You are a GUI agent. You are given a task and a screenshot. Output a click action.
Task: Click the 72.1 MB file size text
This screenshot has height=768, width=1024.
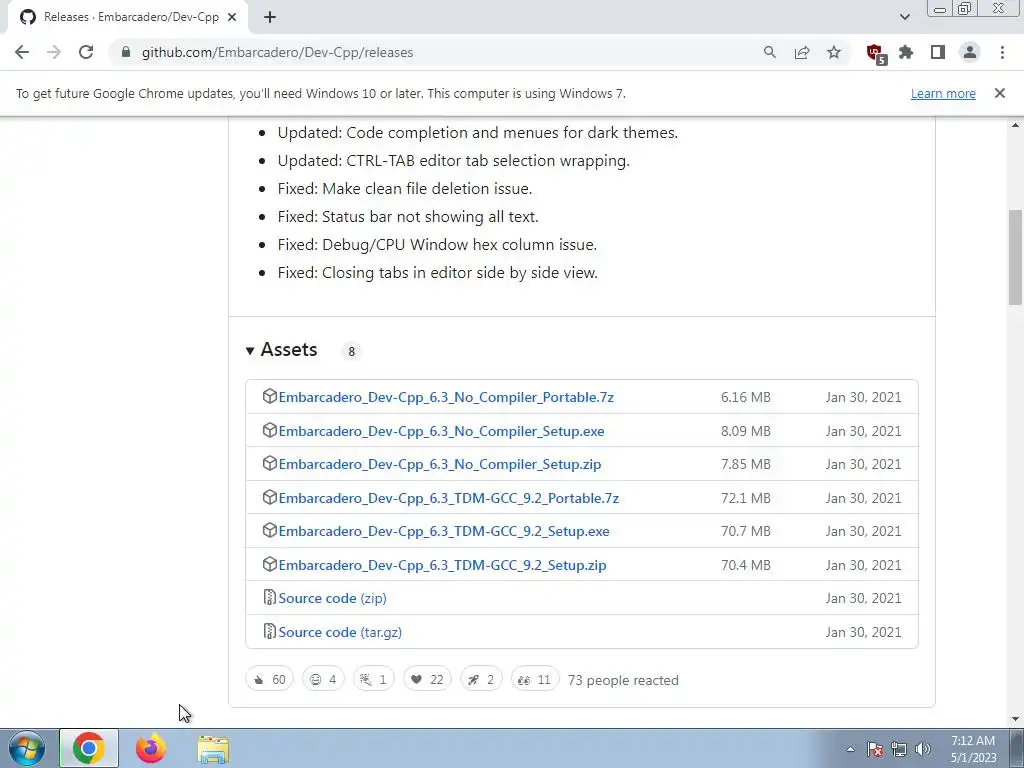point(746,498)
